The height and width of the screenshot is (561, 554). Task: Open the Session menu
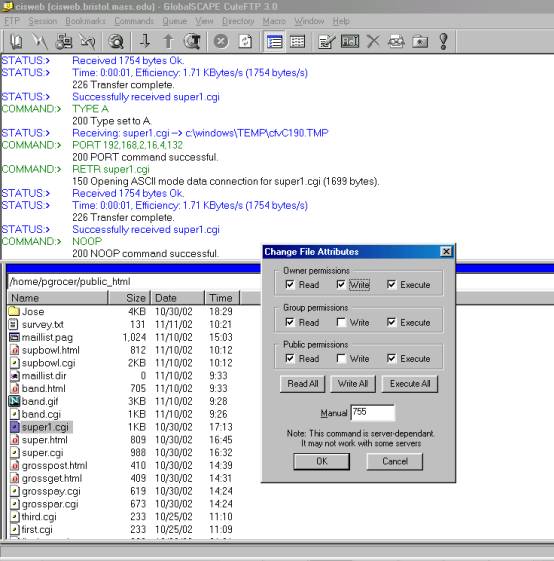43,21
